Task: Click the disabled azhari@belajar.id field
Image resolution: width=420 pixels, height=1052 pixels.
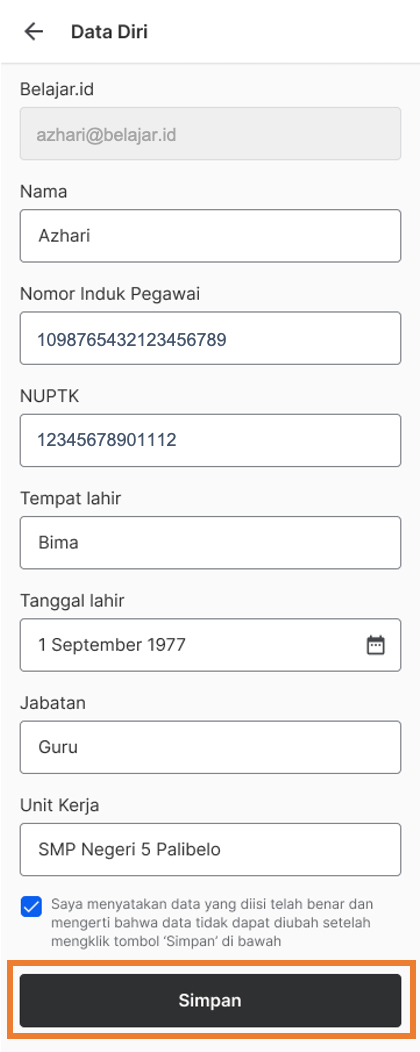Action: (x=210, y=134)
